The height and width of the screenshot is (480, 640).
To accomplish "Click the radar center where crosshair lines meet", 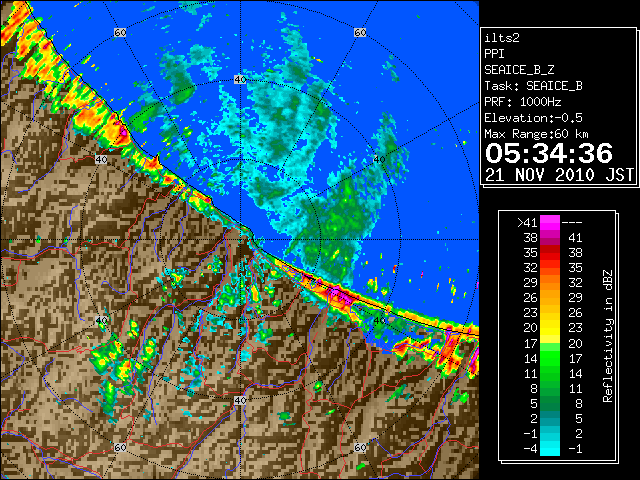I will pyautogui.click(x=240, y=240).
